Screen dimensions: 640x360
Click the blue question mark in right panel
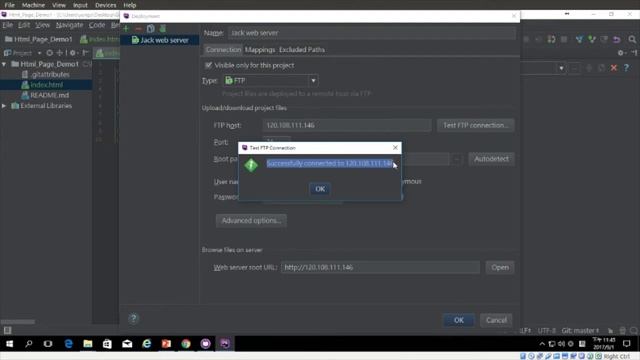click(626, 68)
